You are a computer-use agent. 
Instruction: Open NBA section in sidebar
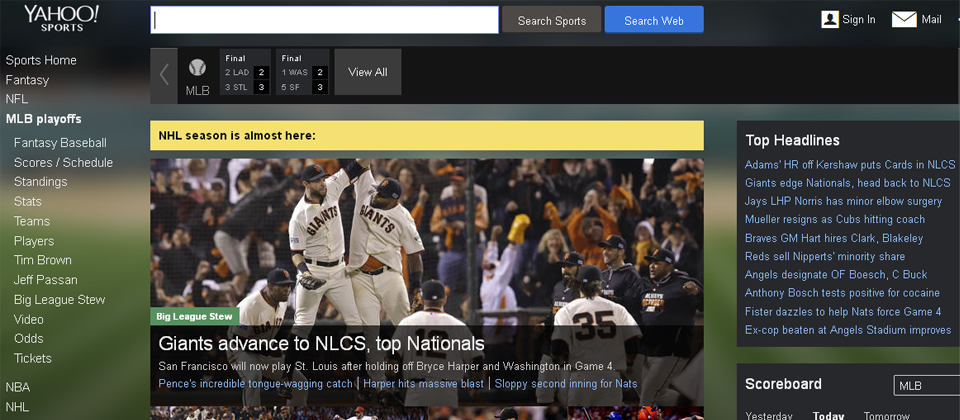[18, 387]
